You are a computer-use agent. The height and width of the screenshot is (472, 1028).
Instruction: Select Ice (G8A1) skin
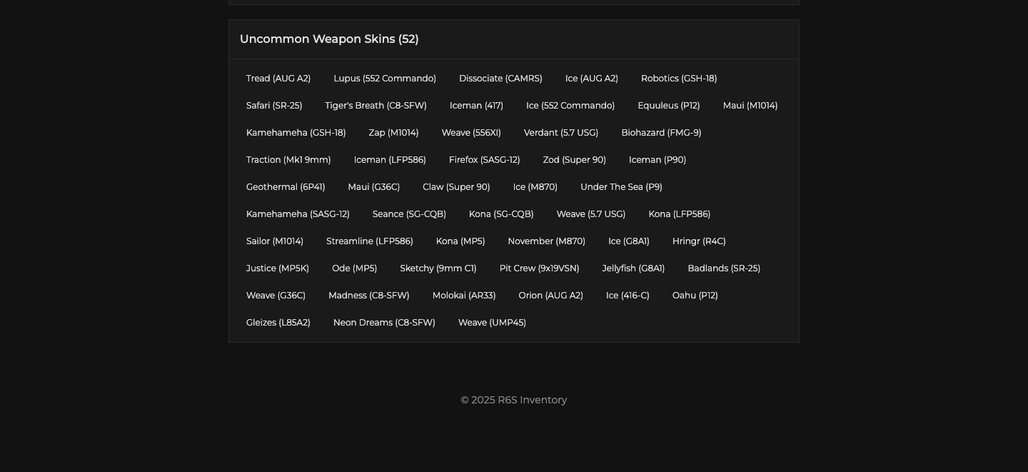pyautogui.click(x=629, y=241)
